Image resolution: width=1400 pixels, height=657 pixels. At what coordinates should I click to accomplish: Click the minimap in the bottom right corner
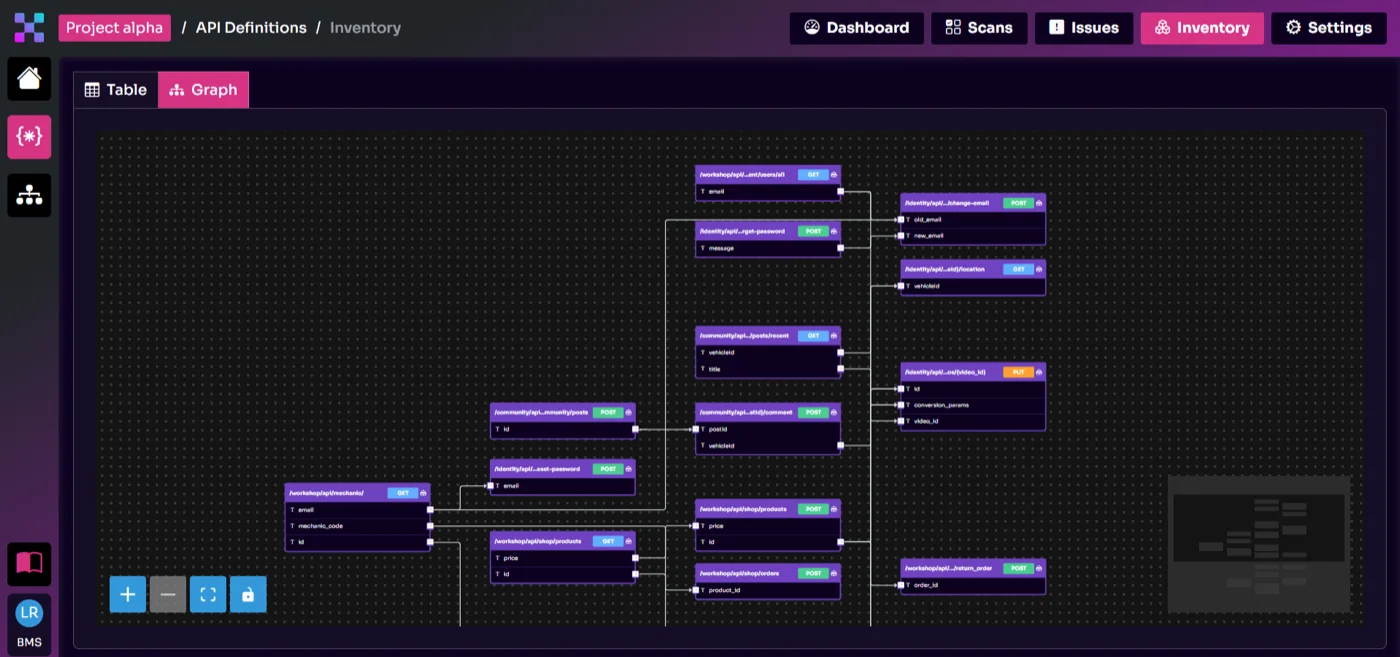click(x=1259, y=545)
